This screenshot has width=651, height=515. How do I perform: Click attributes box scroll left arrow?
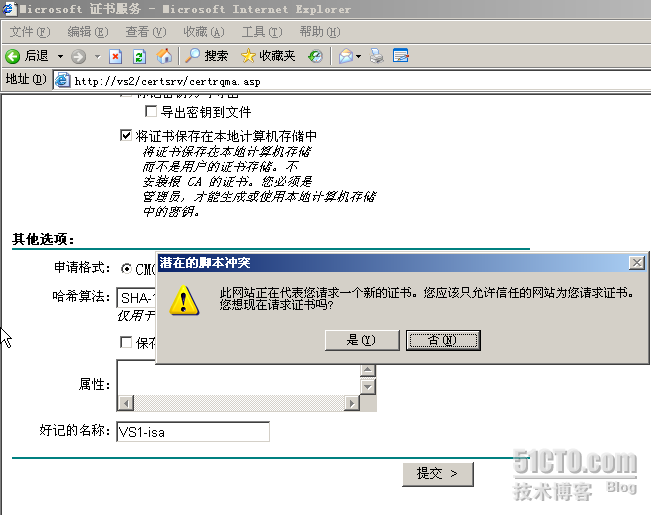(126, 403)
